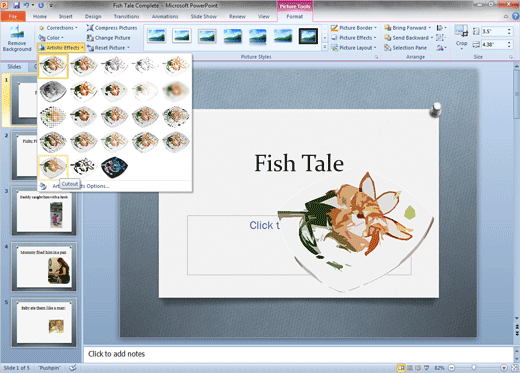Apply the Chalk Sketch grayscale effect
This screenshot has height=373, width=520.
pyautogui.click(x=53, y=91)
